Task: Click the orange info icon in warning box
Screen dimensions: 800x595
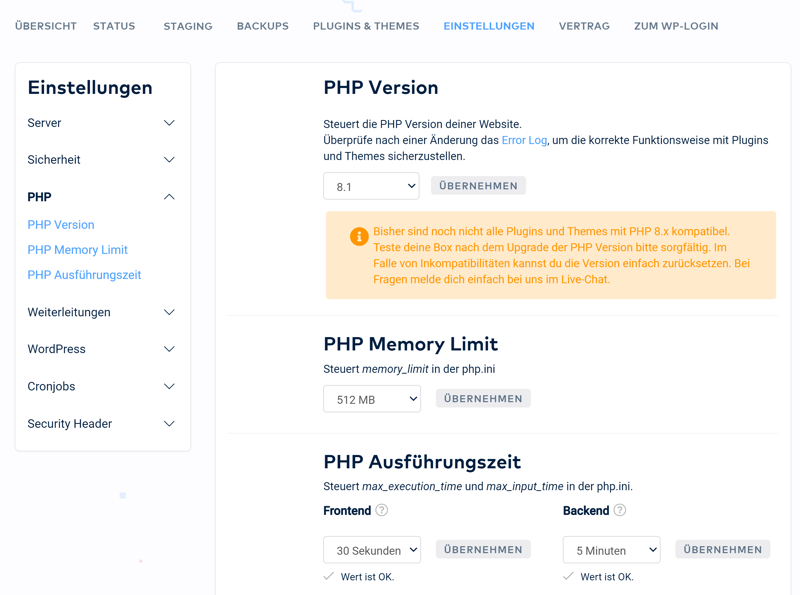Action: coord(358,237)
